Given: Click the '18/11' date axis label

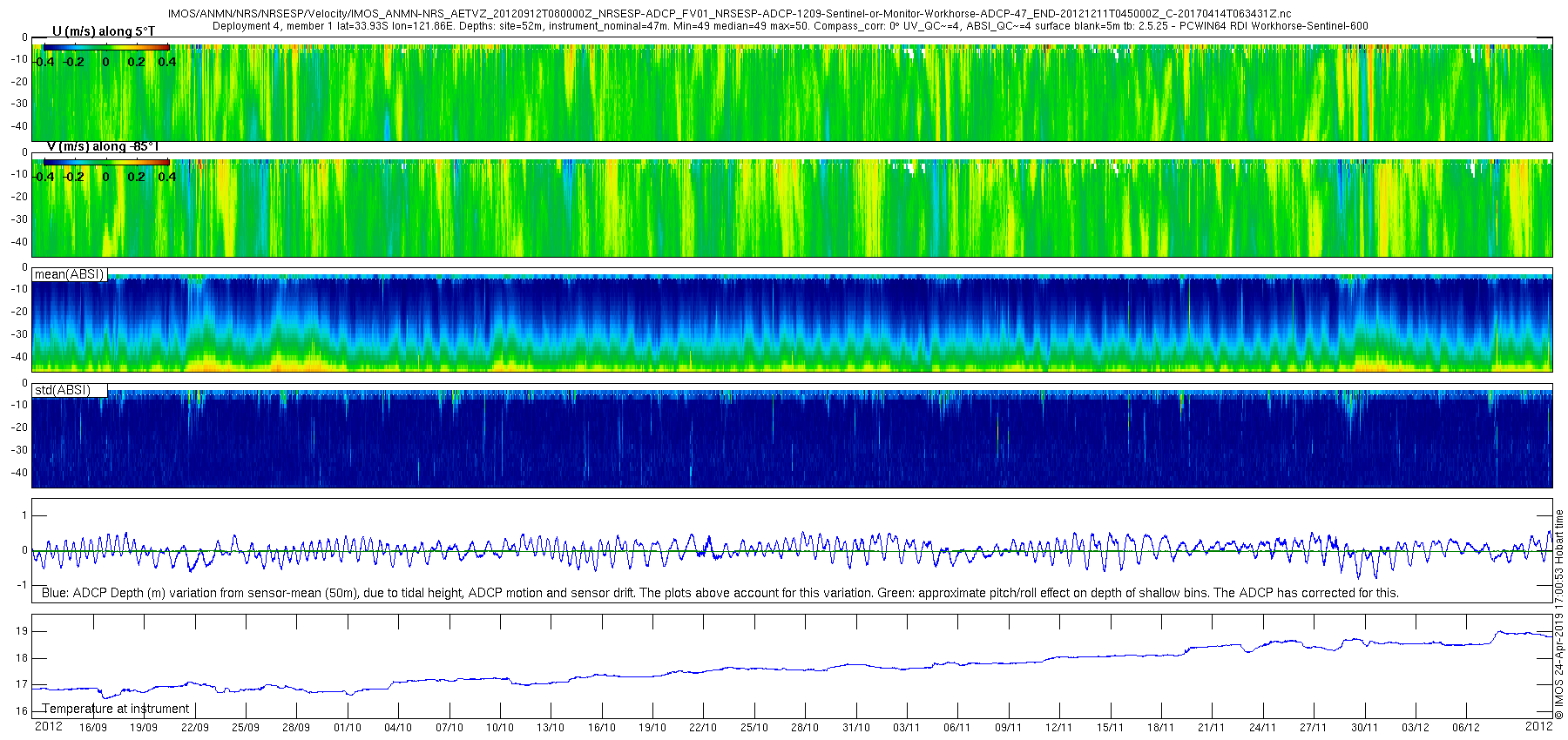Looking at the screenshot, I should [x=1161, y=728].
